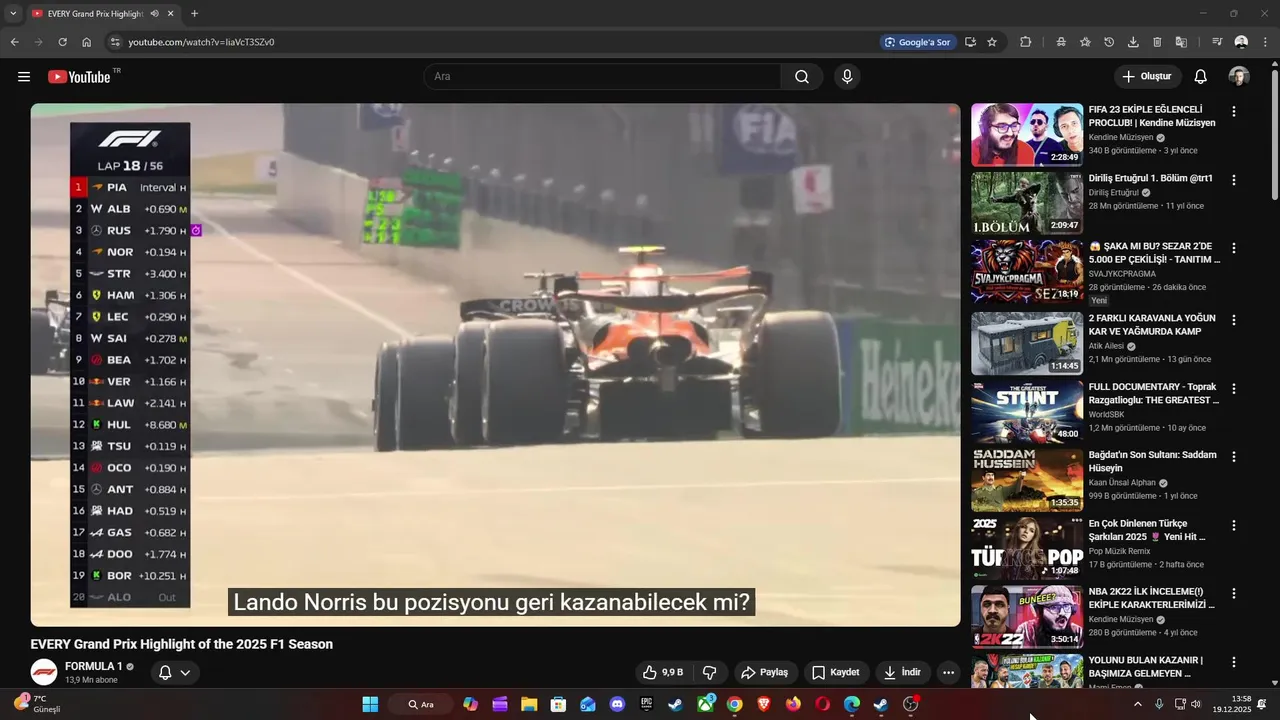This screenshot has height=720, width=1280.
Task: Click the FORMULA 1 channel avatar
Action: pyautogui.click(x=44, y=672)
